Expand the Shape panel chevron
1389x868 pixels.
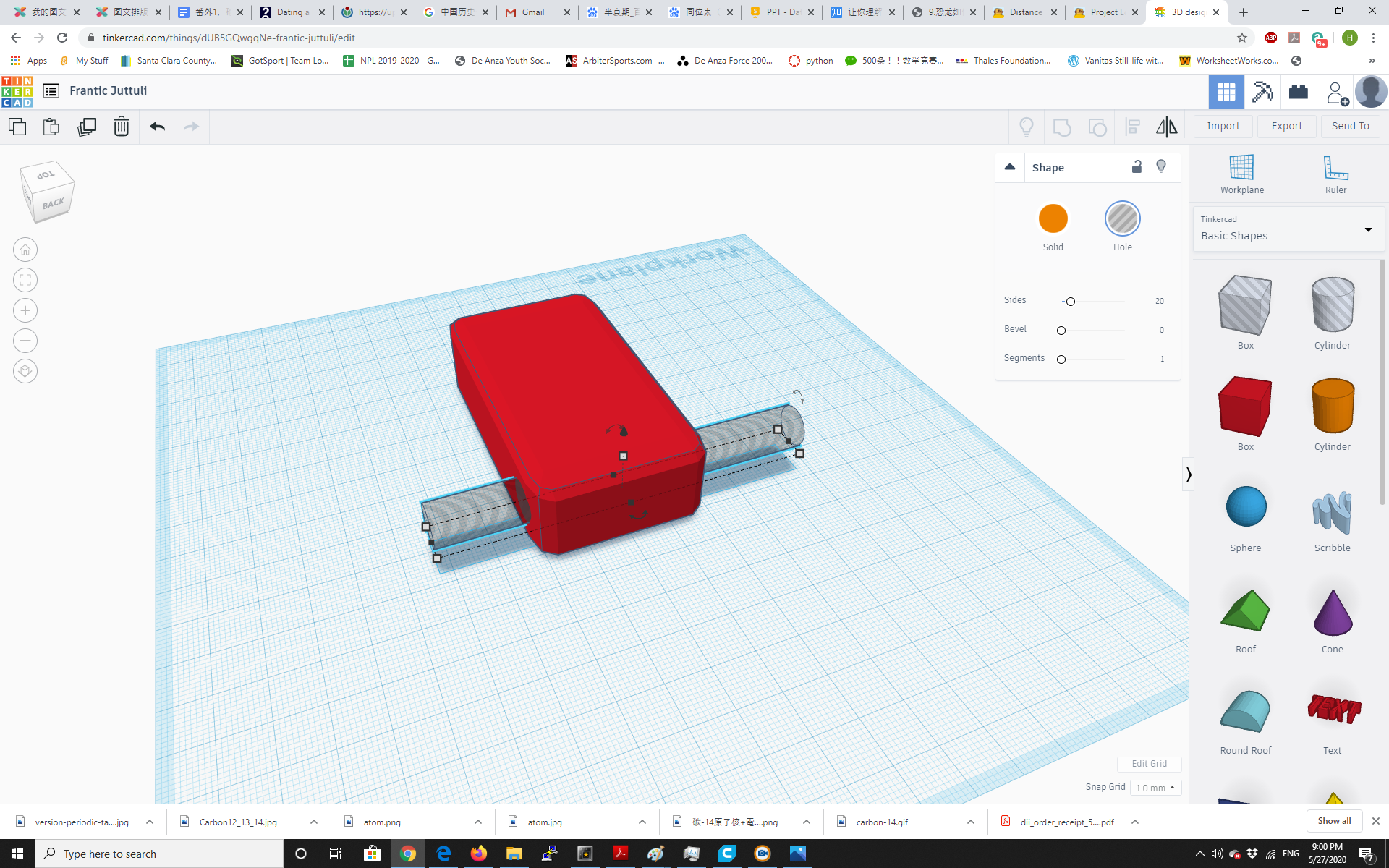coord(1010,167)
